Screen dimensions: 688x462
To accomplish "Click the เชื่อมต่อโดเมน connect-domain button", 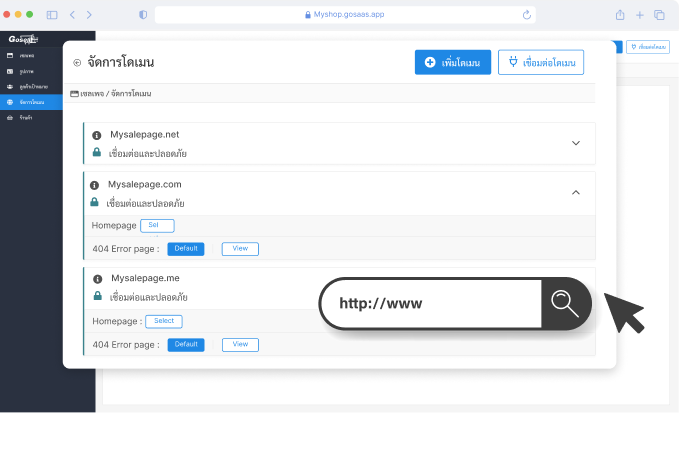I will coord(541,62).
